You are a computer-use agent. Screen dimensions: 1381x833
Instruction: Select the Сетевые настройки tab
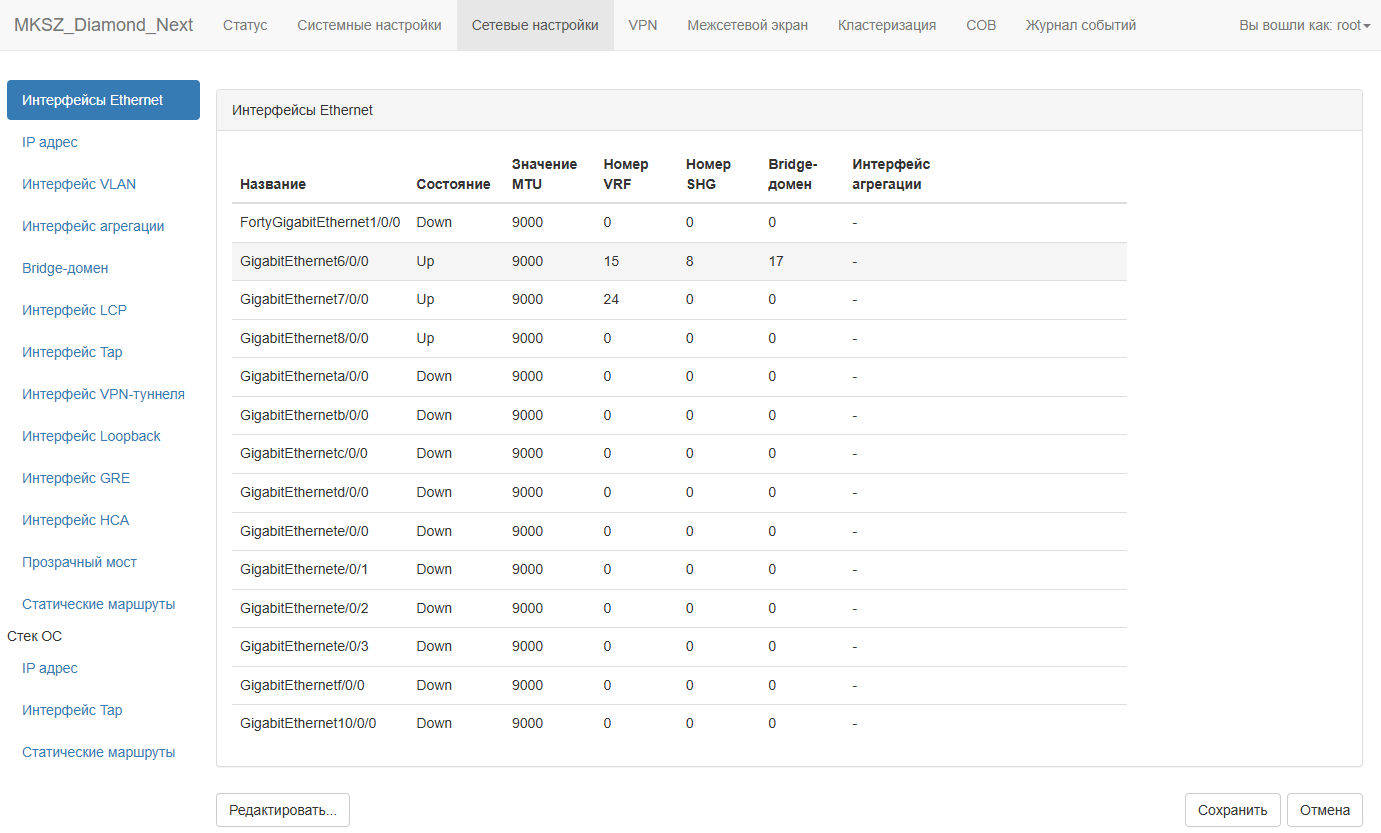tap(535, 25)
